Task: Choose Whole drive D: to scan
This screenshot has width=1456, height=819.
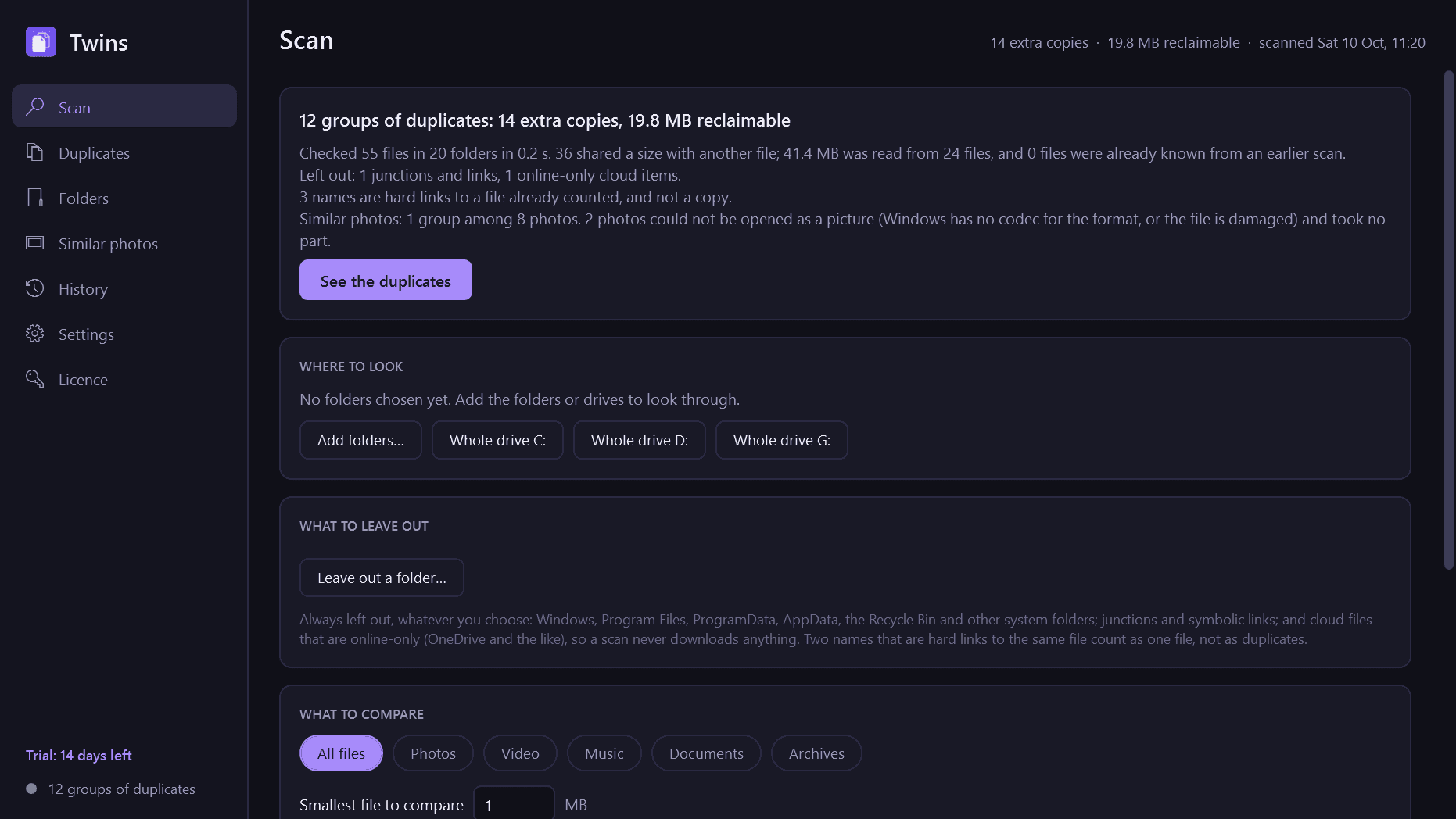Action: point(640,440)
